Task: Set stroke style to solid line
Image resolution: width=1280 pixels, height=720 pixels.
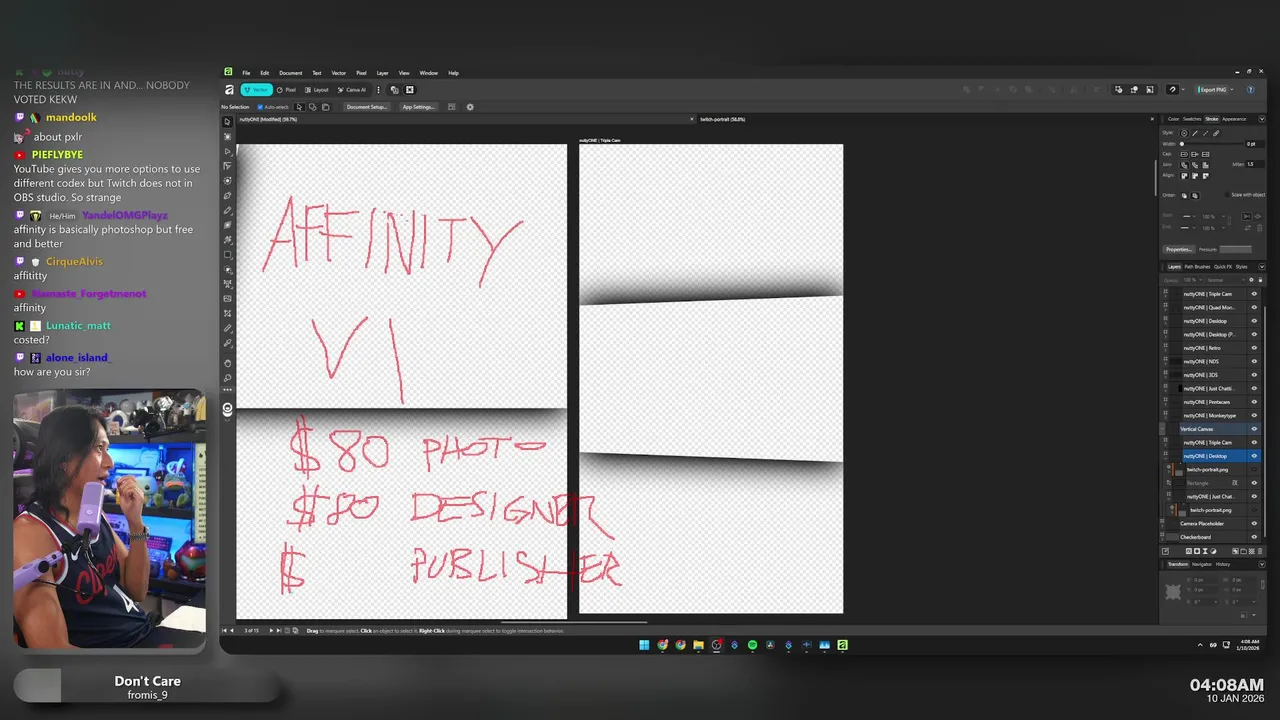Action: click(1195, 133)
